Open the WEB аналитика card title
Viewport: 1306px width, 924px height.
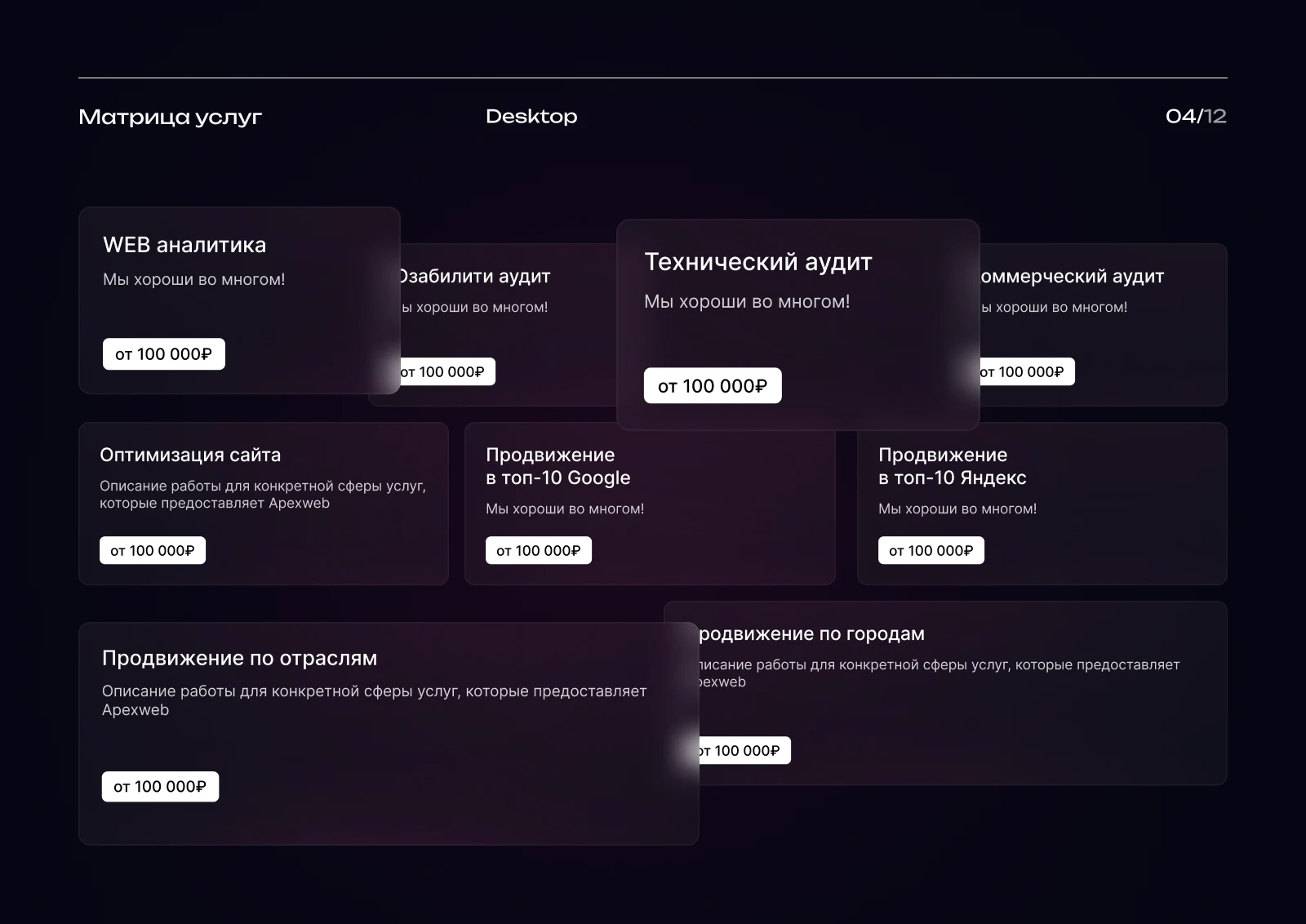(x=184, y=245)
